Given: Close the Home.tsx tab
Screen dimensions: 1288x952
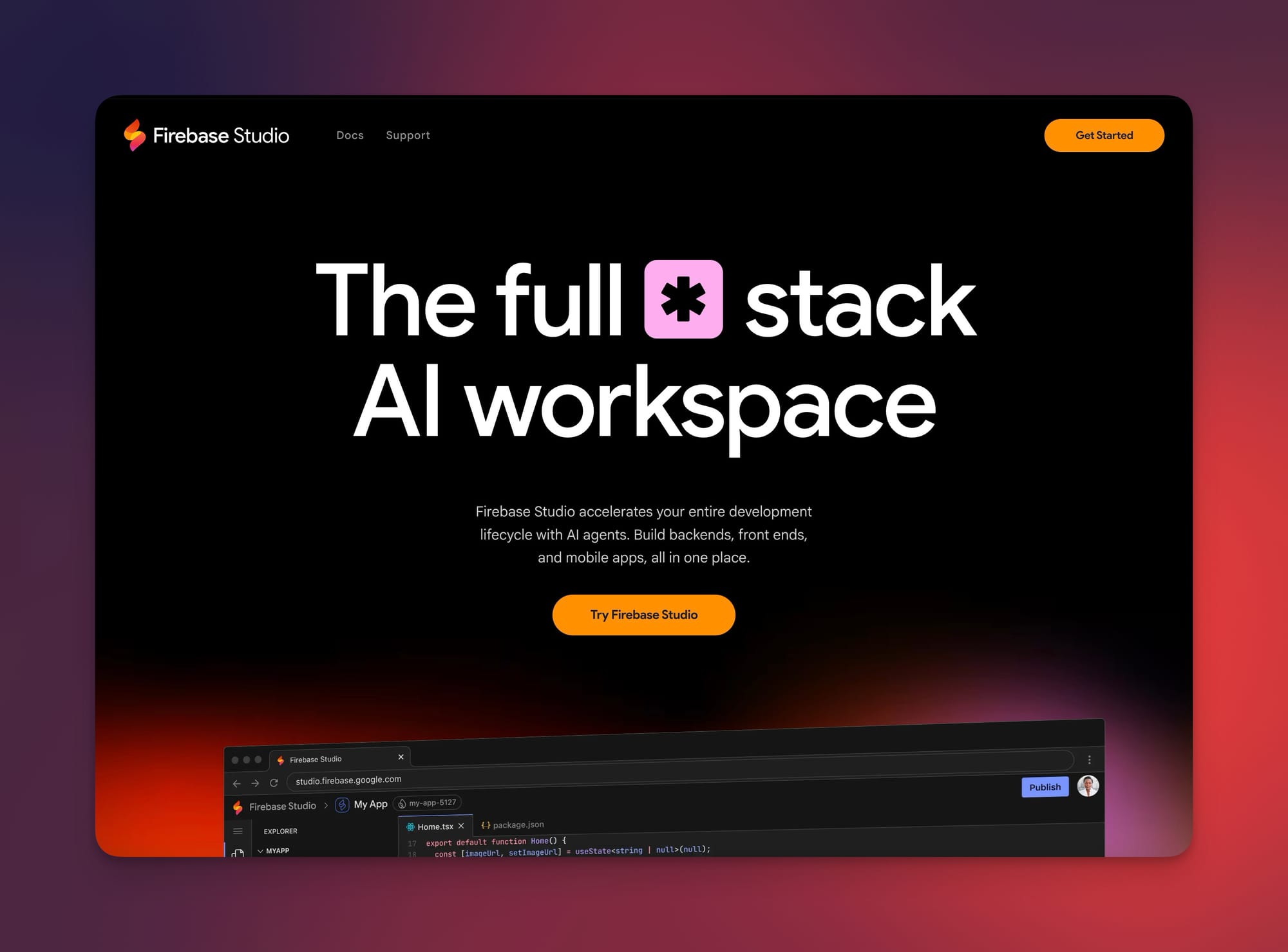Looking at the screenshot, I should (461, 826).
